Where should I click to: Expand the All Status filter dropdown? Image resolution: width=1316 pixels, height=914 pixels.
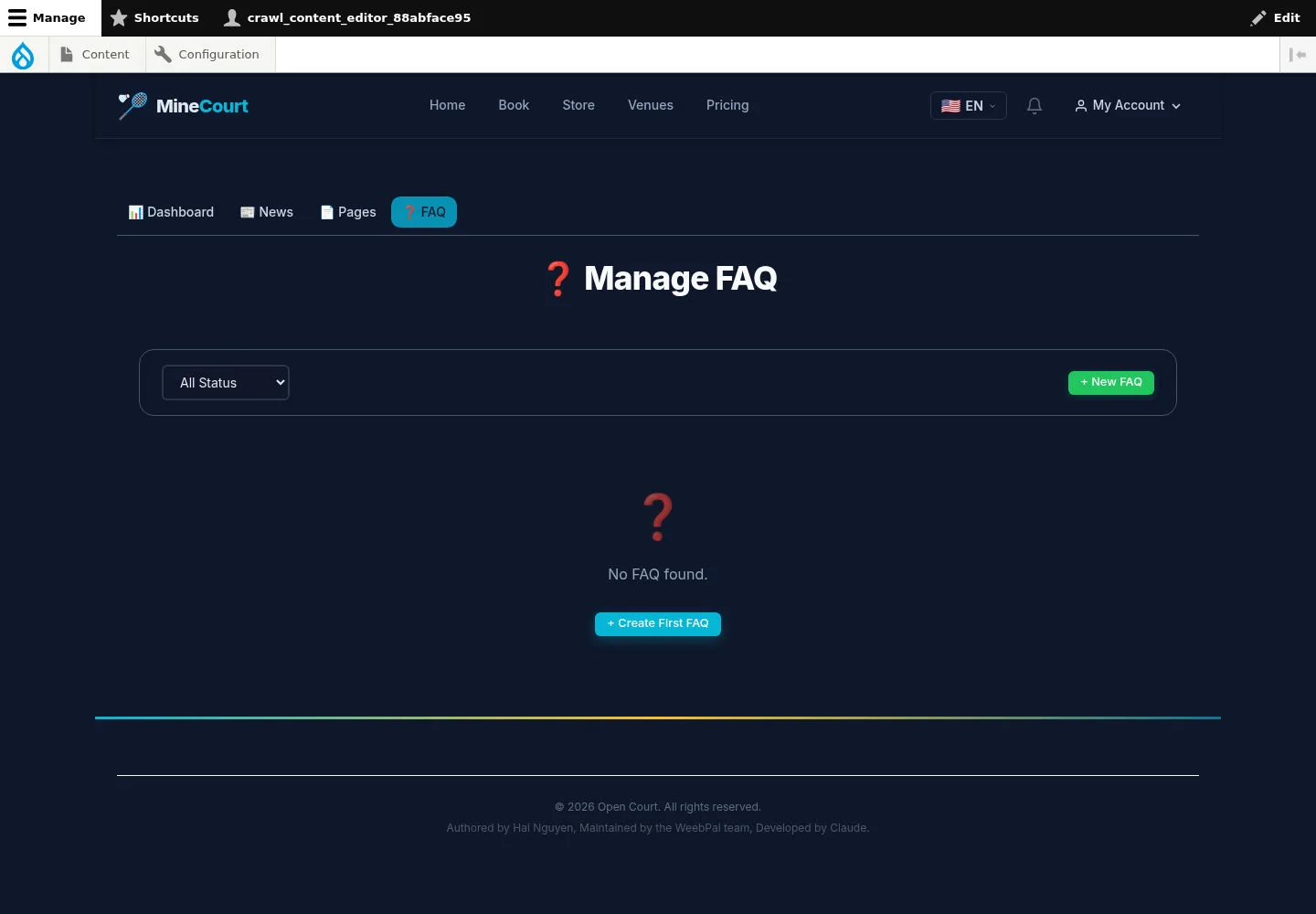click(226, 383)
